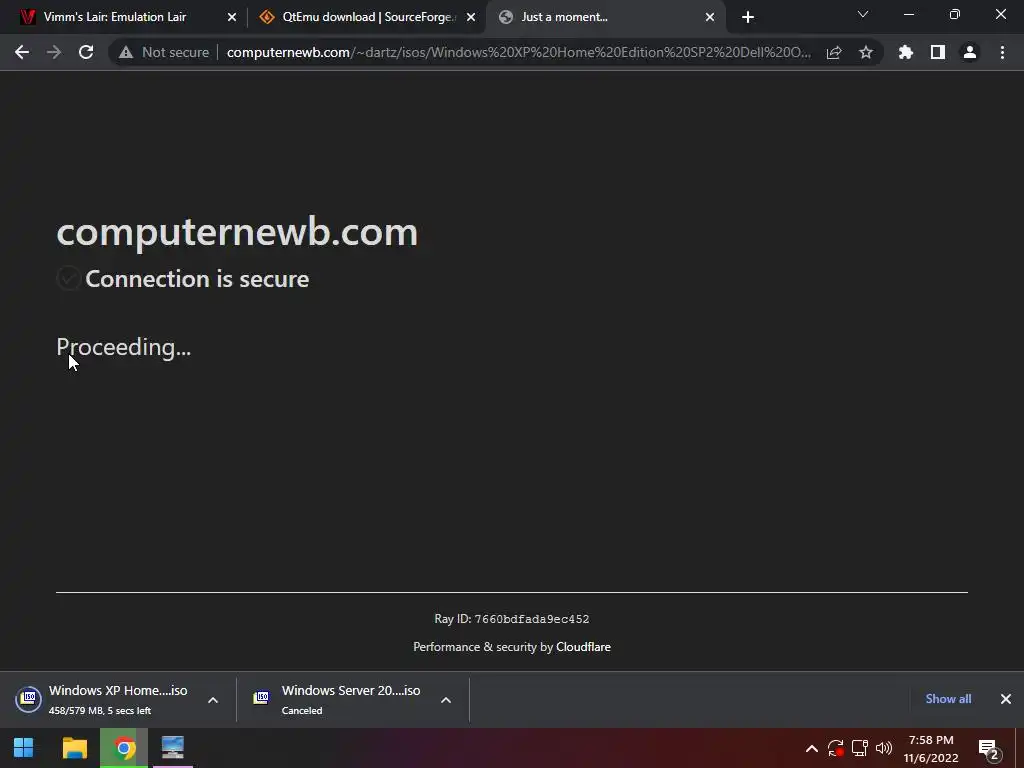
Task: Open a new tab
Action: click(x=748, y=17)
